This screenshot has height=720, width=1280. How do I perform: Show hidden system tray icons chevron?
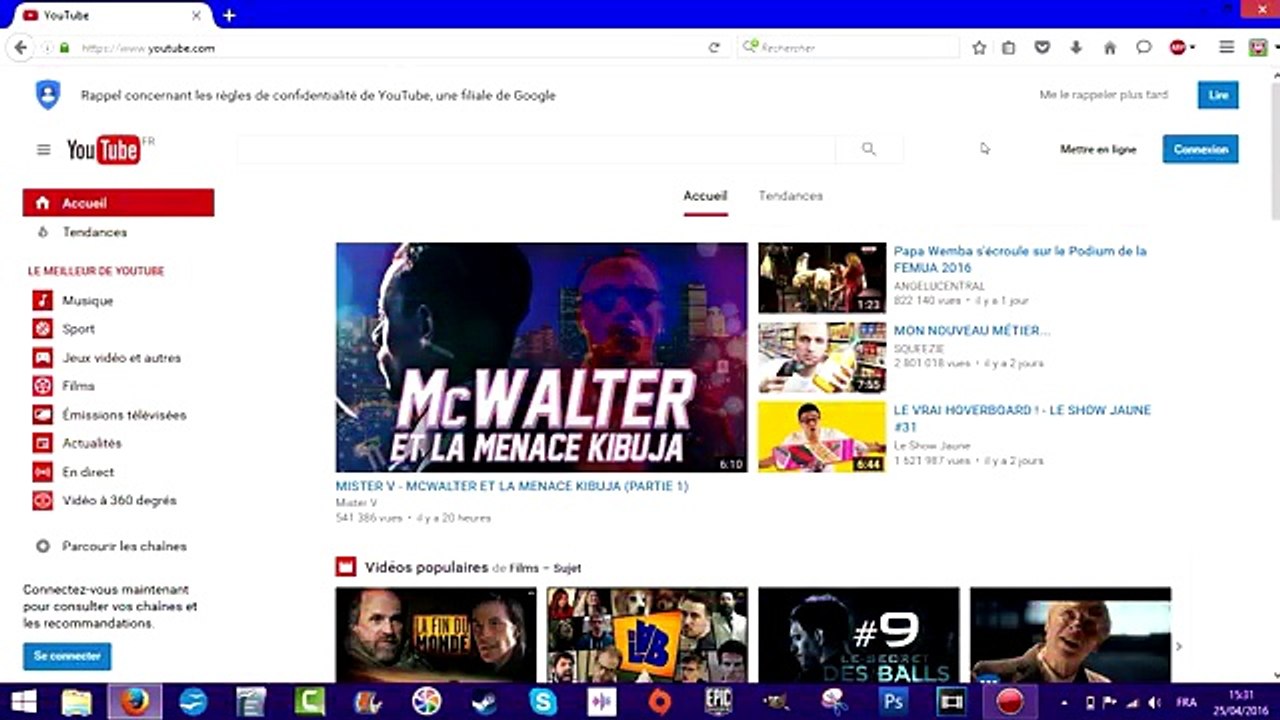[x=1063, y=702]
